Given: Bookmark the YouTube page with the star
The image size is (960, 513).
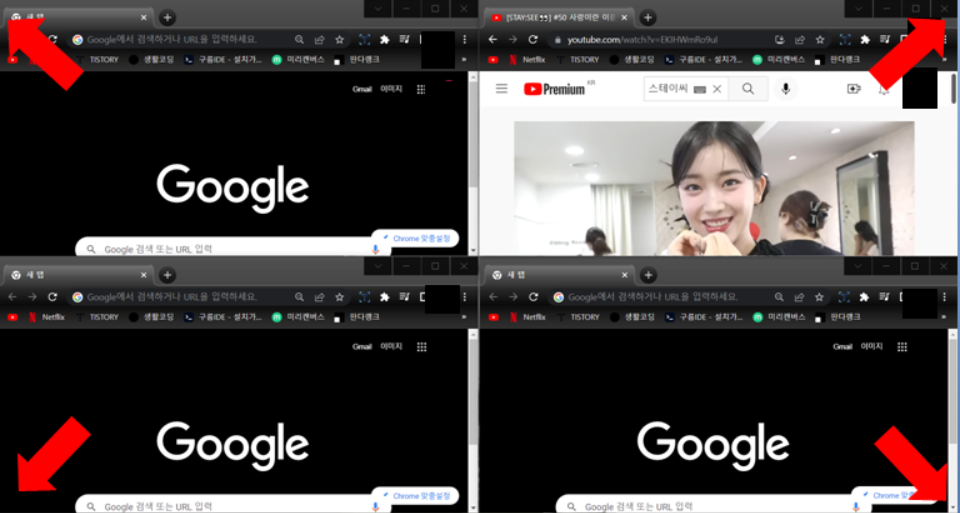Looking at the screenshot, I should pyautogui.click(x=820, y=40).
